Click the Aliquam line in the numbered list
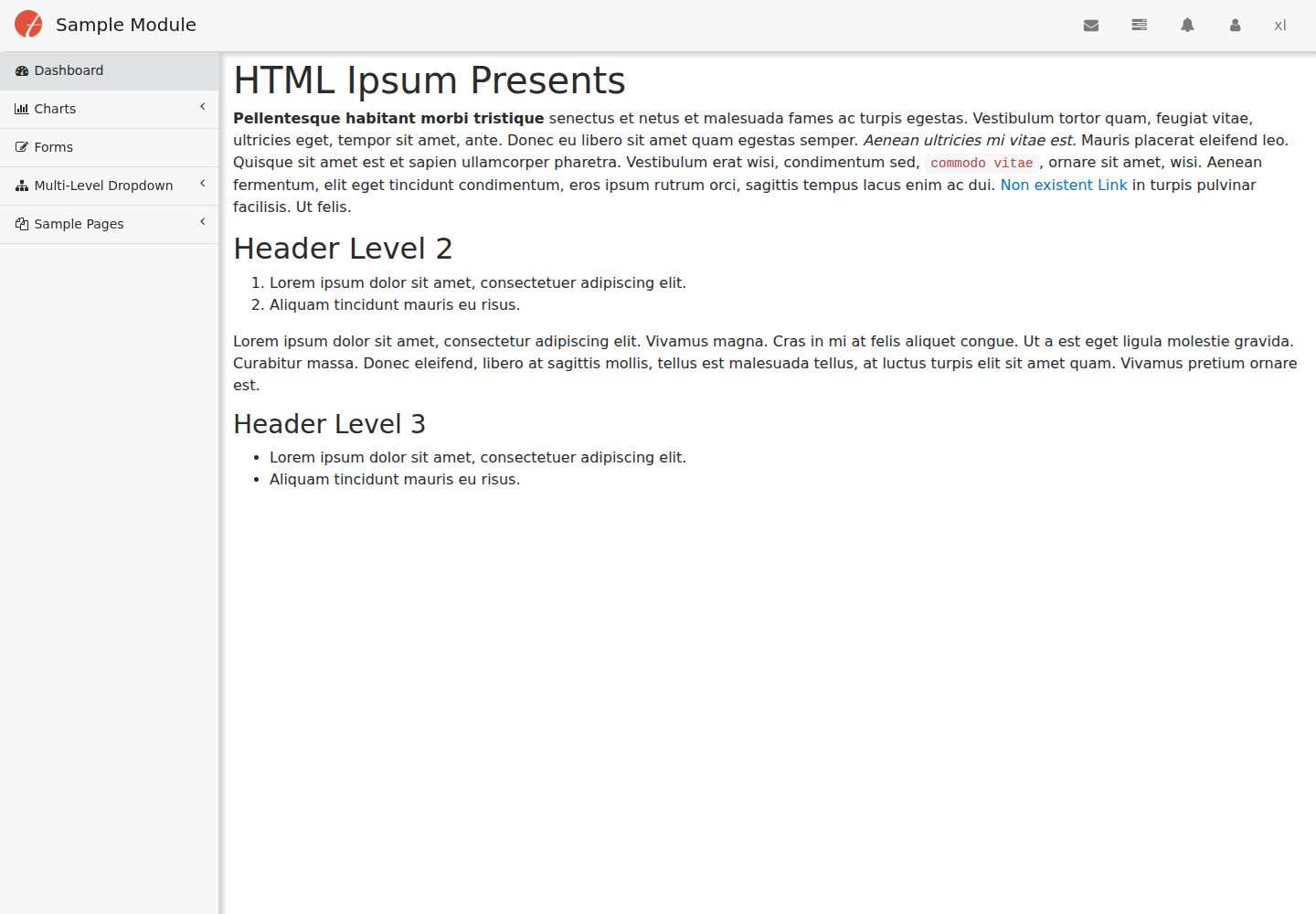Image resolution: width=1316 pixels, height=914 pixels. tap(395, 305)
